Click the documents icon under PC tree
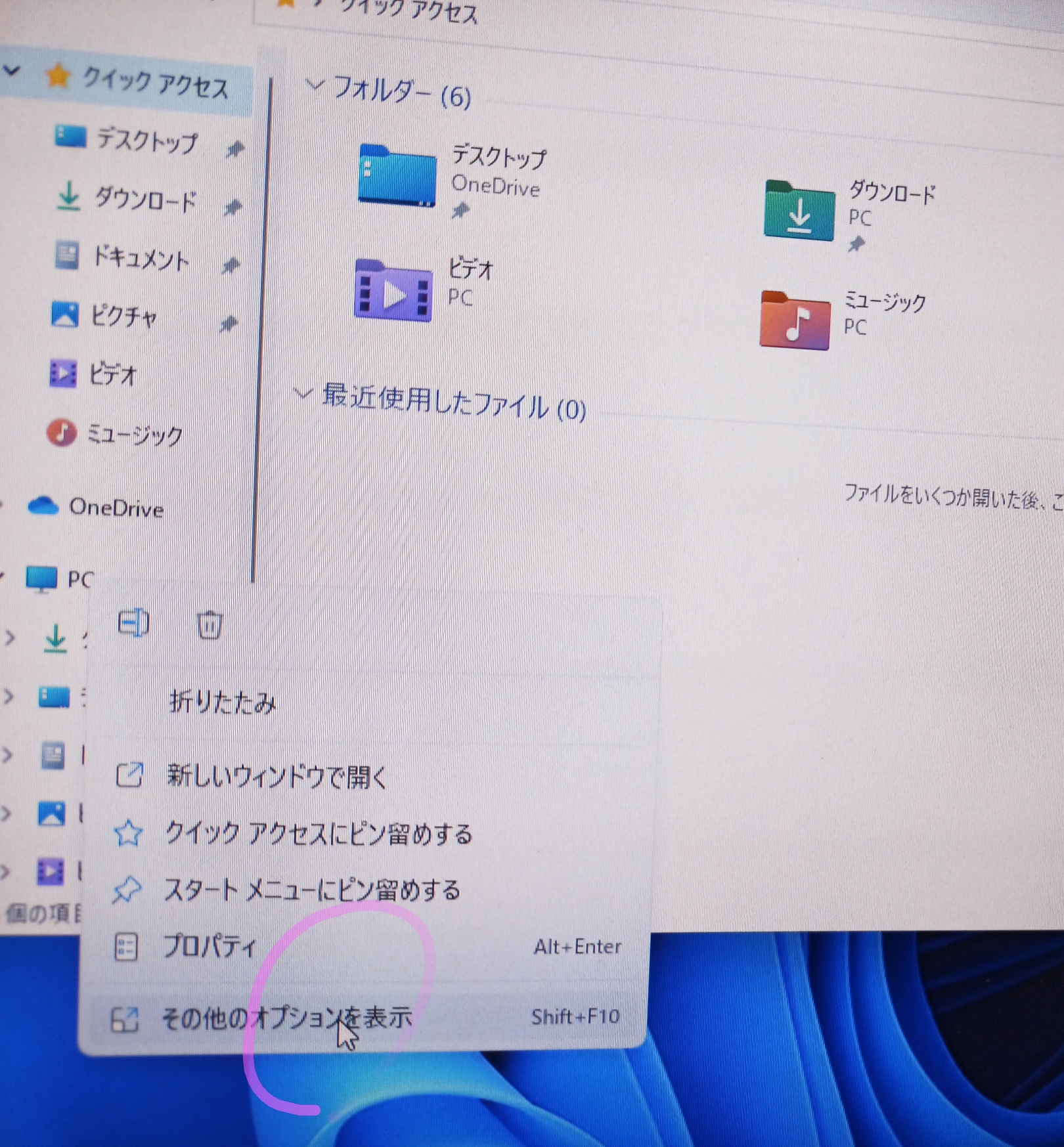The width and height of the screenshot is (1064, 1147). tap(53, 756)
